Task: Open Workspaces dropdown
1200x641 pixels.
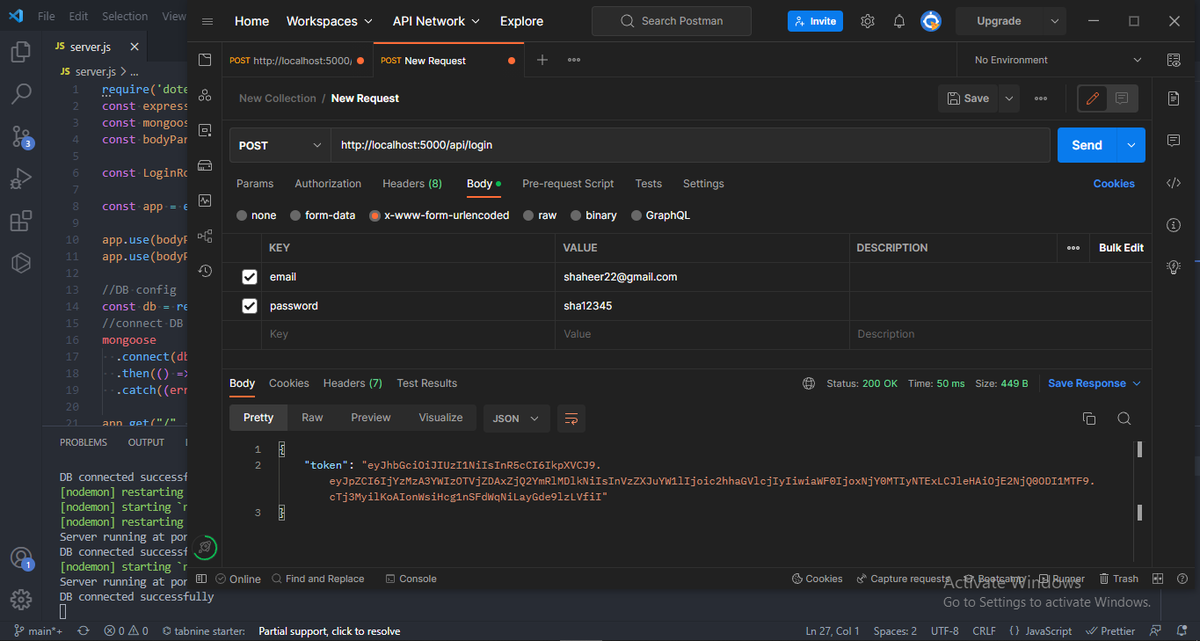Action: 329,21
